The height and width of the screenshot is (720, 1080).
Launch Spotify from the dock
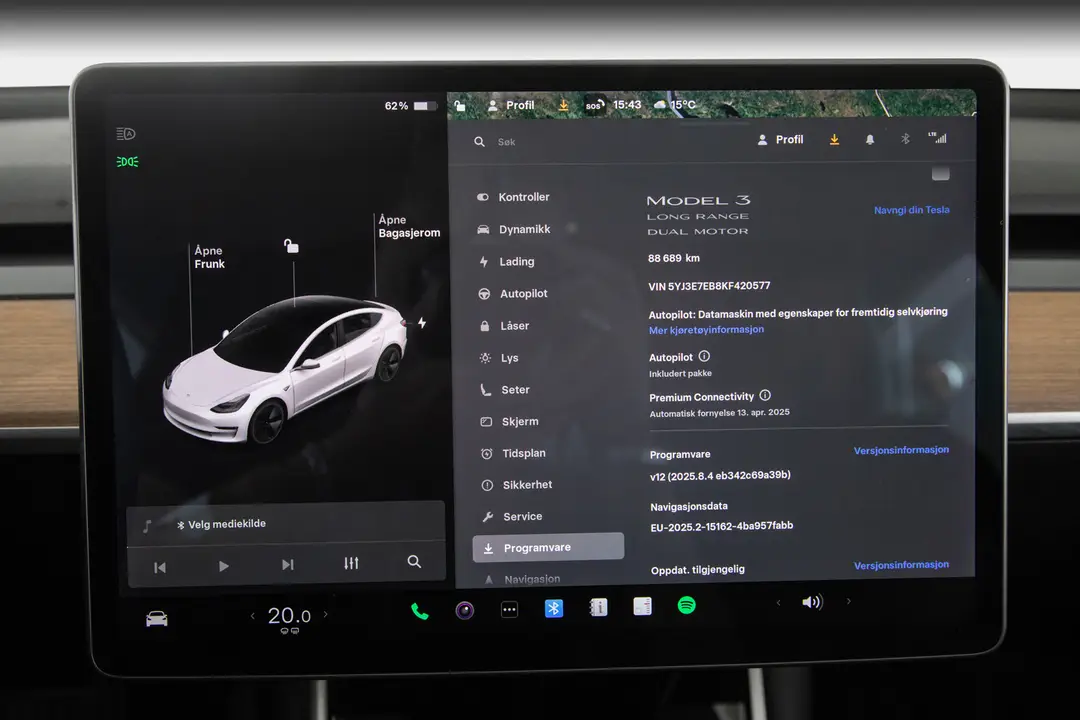687,606
